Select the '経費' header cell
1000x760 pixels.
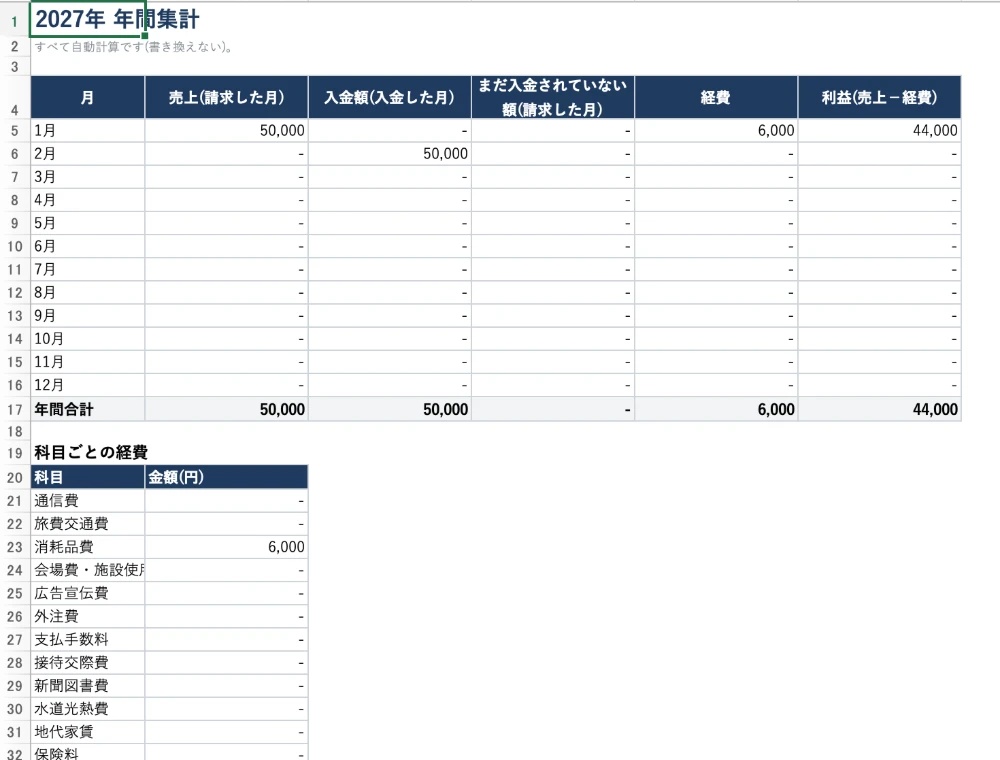pos(716,98)
